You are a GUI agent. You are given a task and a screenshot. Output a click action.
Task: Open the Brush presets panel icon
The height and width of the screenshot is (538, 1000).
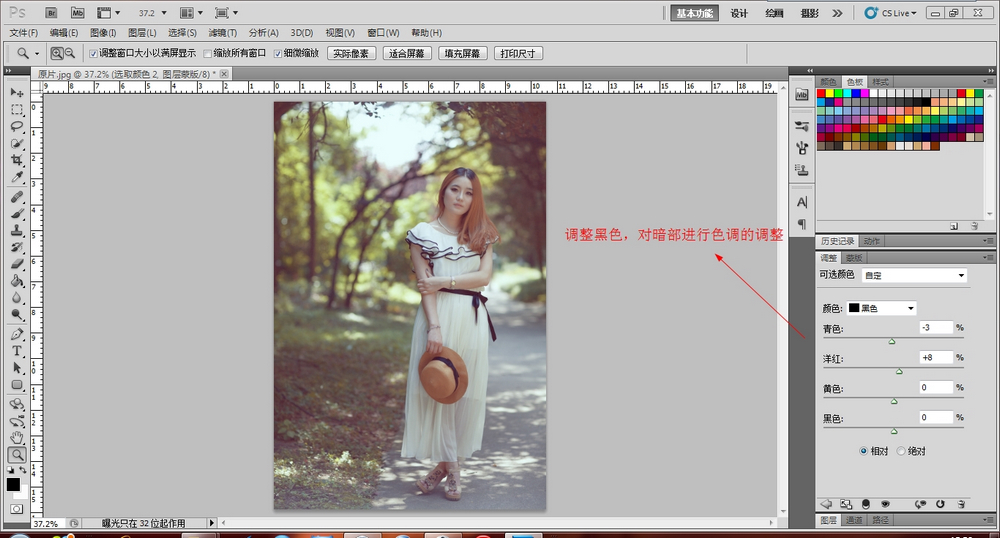pyautogui.click(x=802, y=126)
